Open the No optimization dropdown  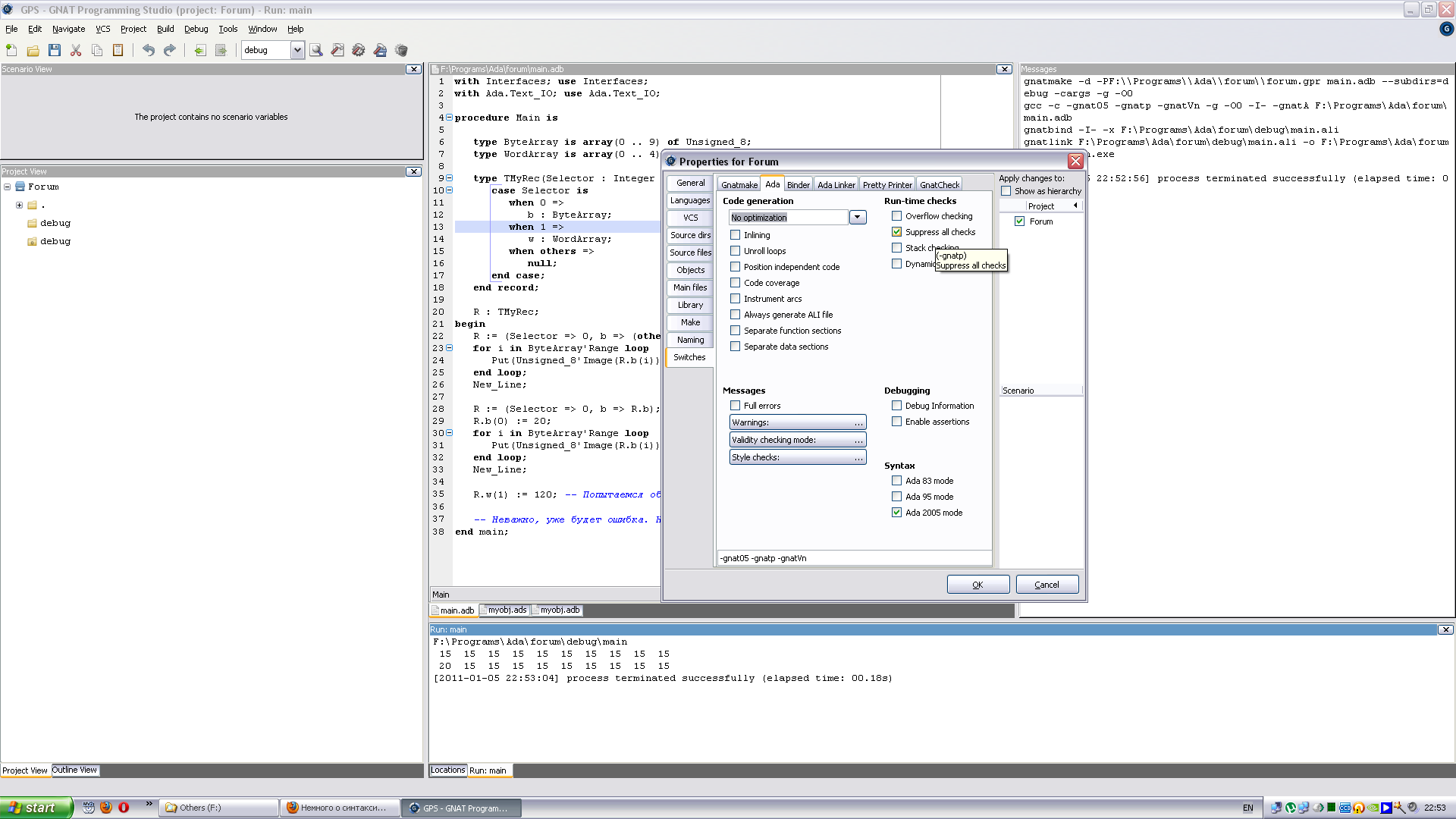pos(857,218)
